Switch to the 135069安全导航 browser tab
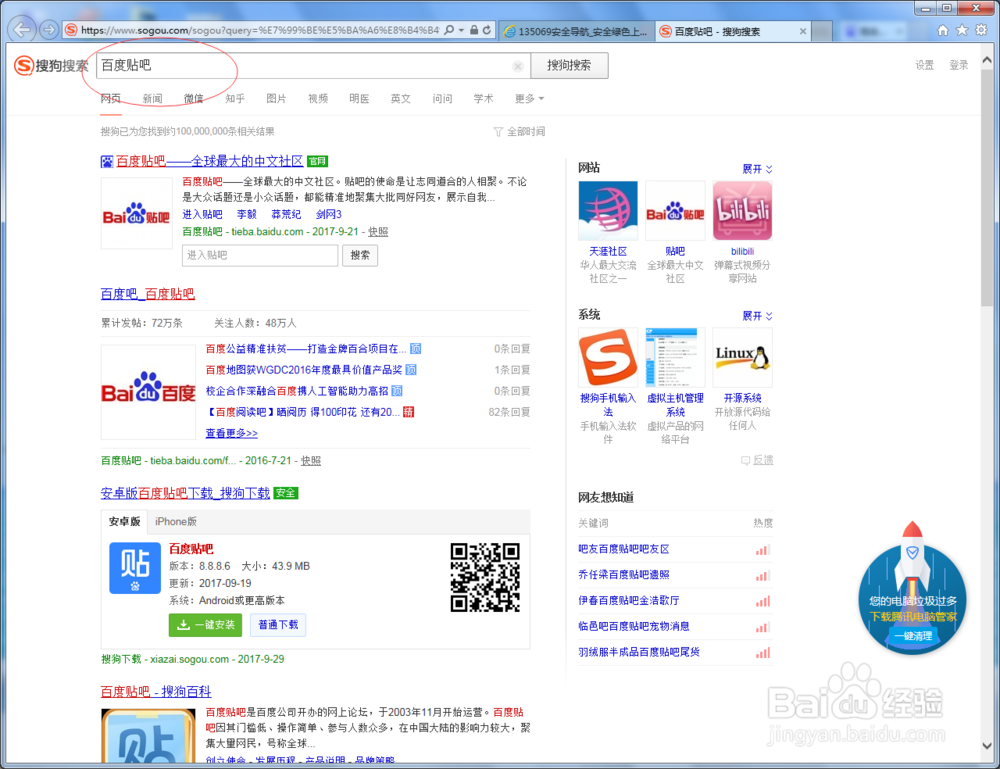The width and height of the screenshot is (1000, 769). click(576, 31)
